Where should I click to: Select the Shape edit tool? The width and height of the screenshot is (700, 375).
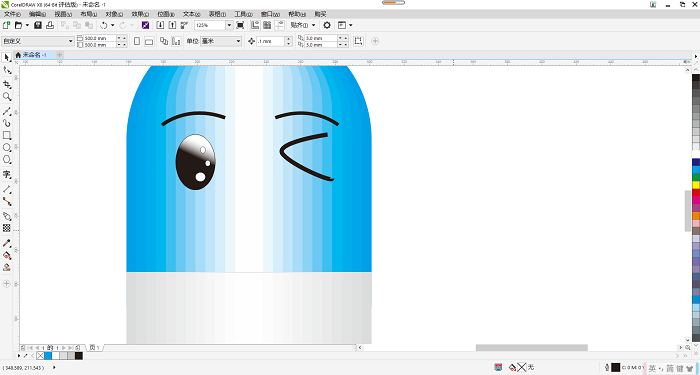(x=7, y=70)
